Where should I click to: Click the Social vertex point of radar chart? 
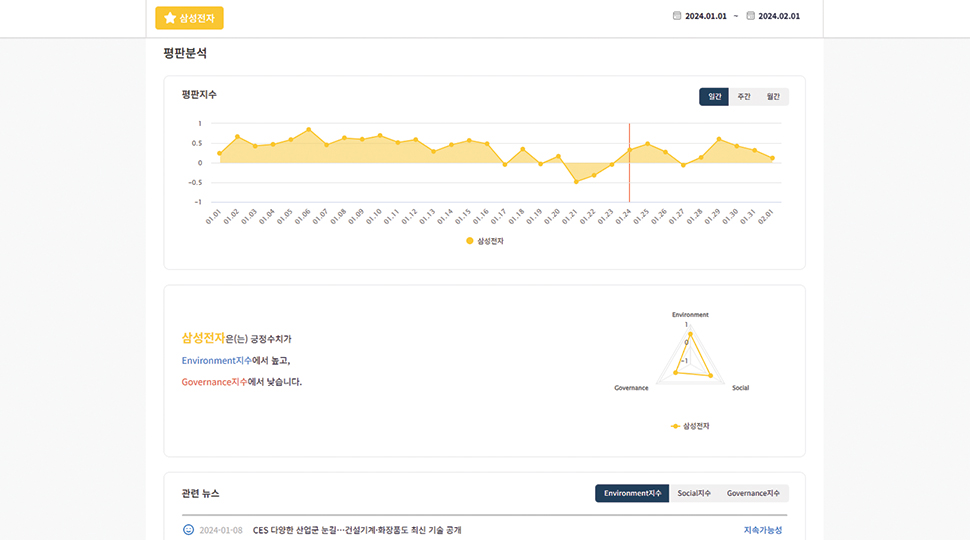click(x=711, y=375)
